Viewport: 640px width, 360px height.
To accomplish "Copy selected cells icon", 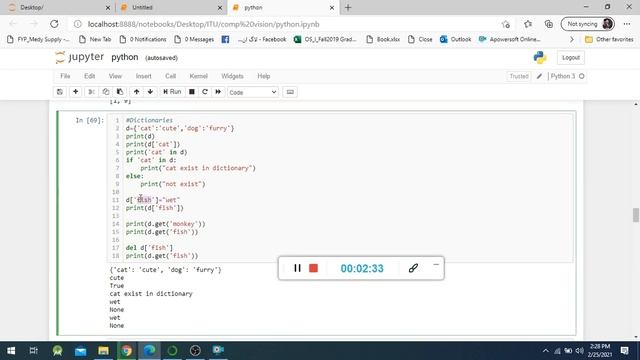I will [x=106, y=92].
